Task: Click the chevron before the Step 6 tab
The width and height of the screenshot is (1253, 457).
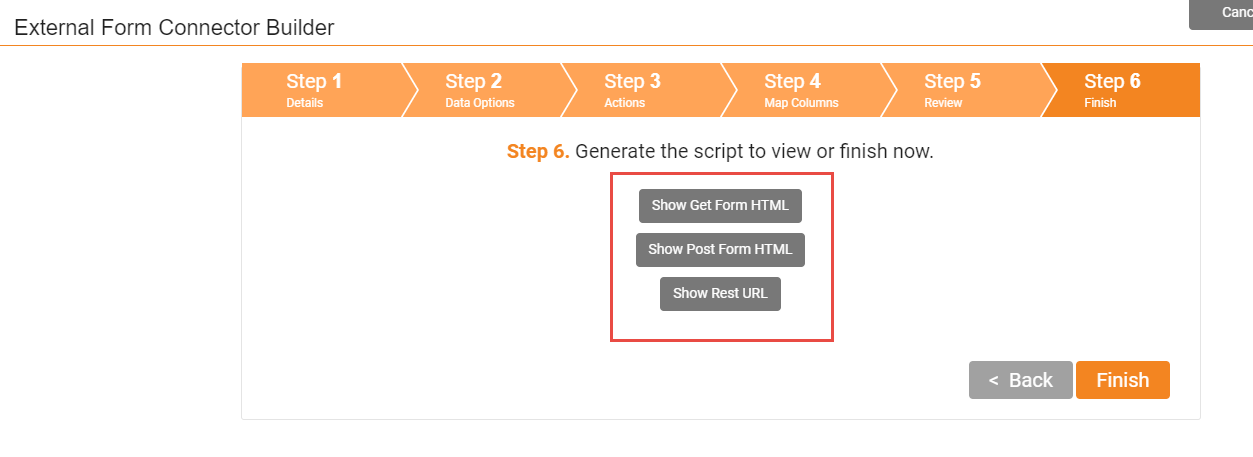Action: coord(1049,90)
